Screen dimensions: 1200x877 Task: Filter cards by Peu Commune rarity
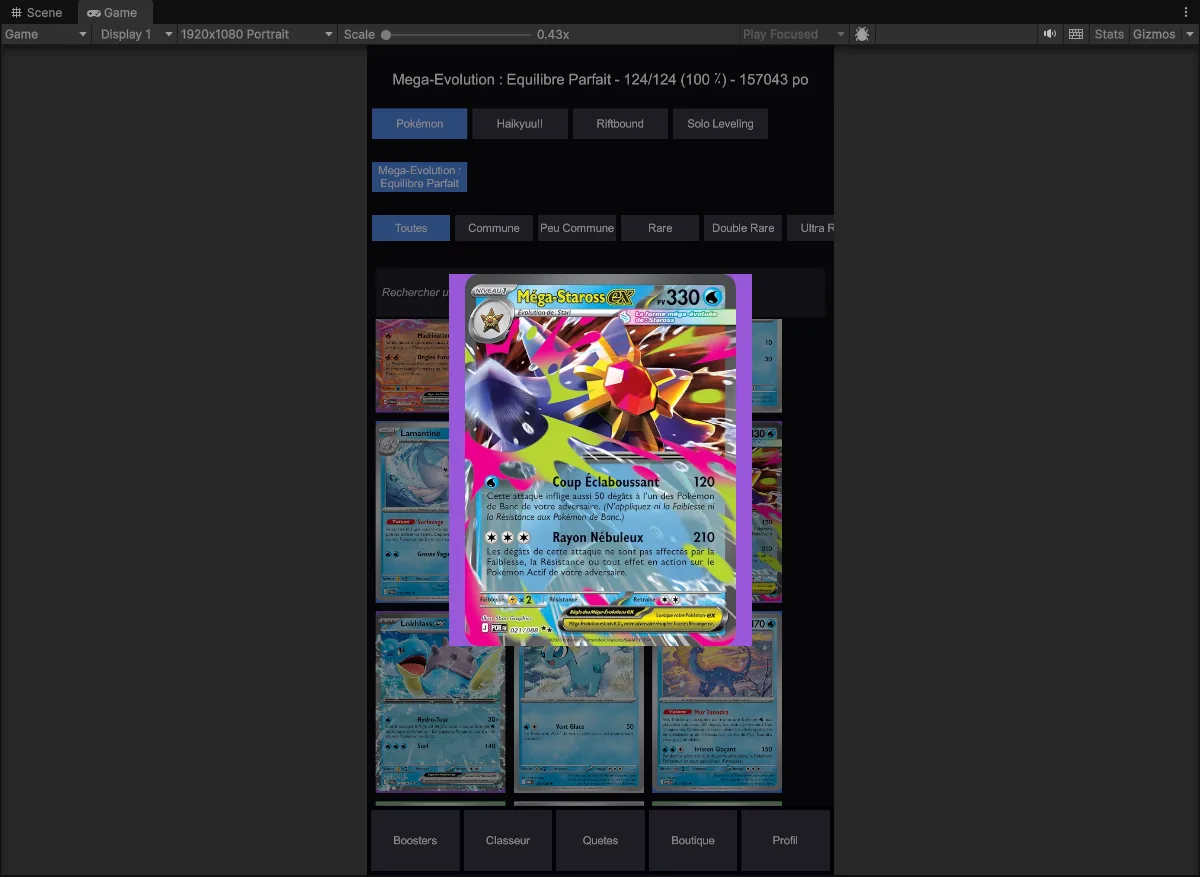(x=577, y=228)
